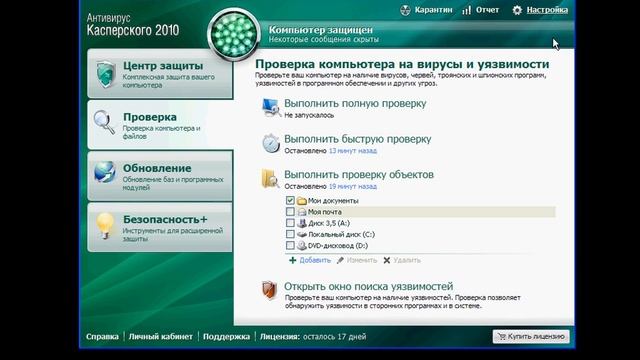Select the 'Локальный диск (C:)' row text
The height and width of the screenshot is (360, 640).
[x=341, y=234]
